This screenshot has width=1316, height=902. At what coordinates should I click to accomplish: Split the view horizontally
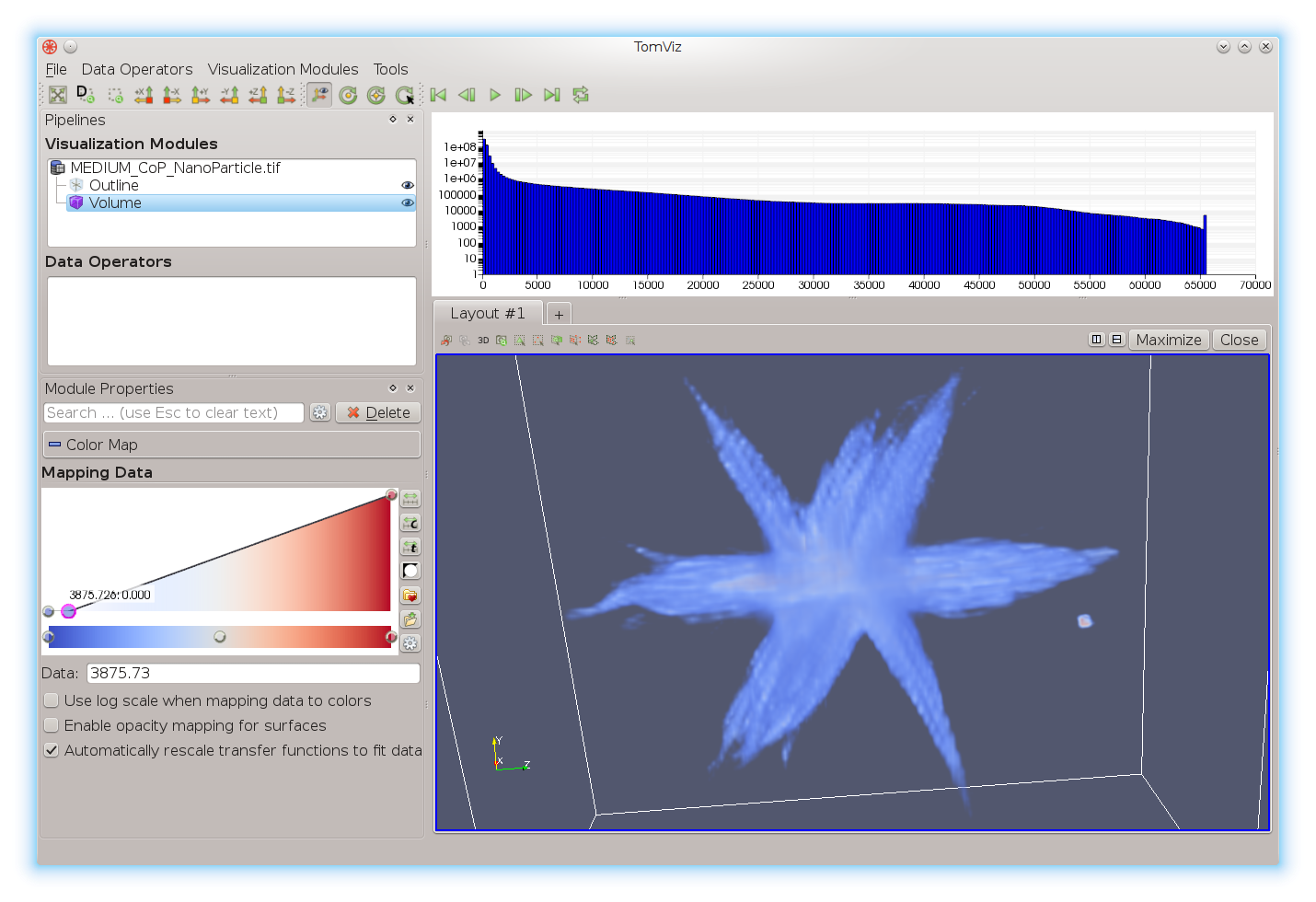(x=1096, y=340)
